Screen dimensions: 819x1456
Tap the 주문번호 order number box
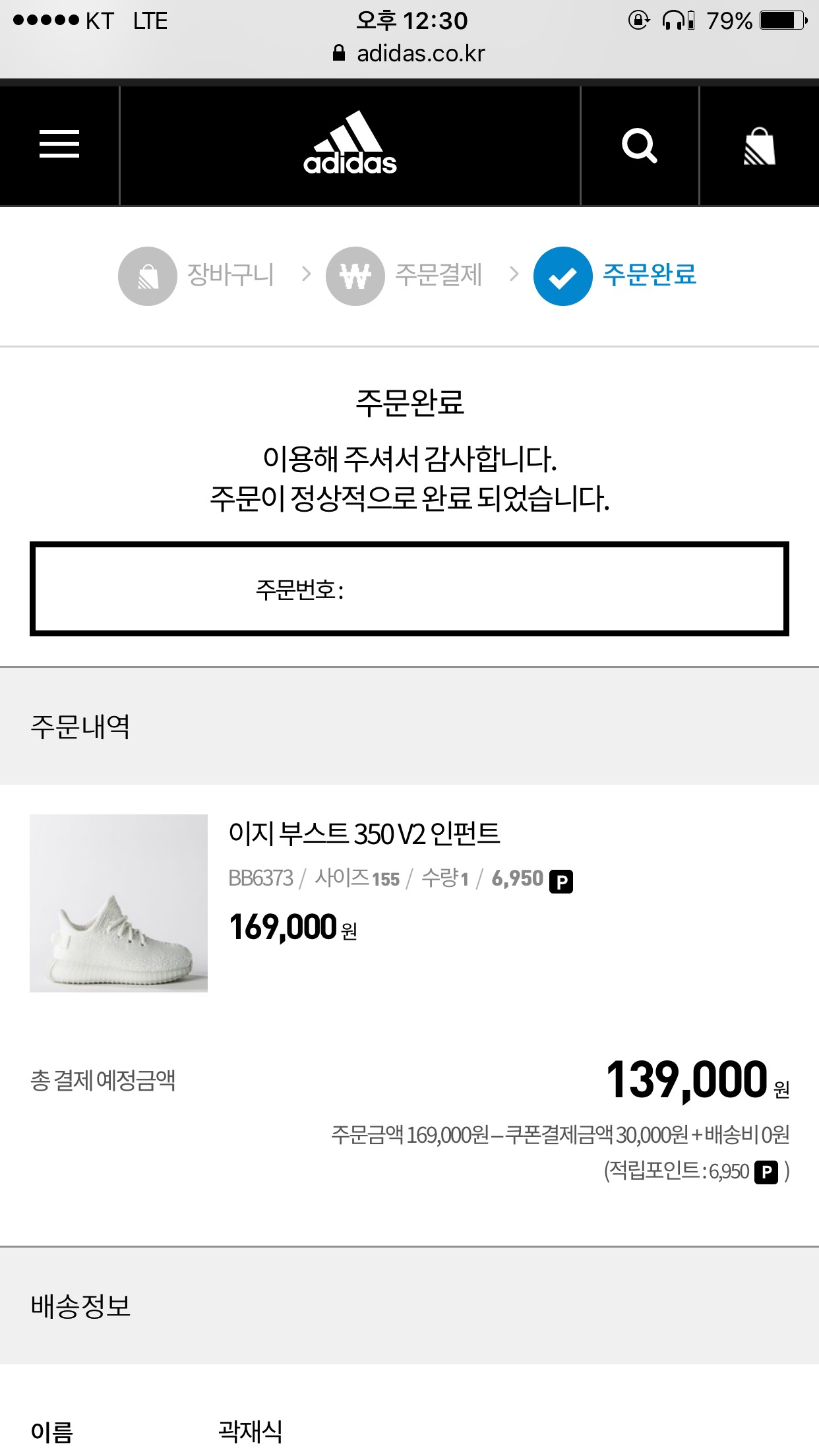point(409,589)
